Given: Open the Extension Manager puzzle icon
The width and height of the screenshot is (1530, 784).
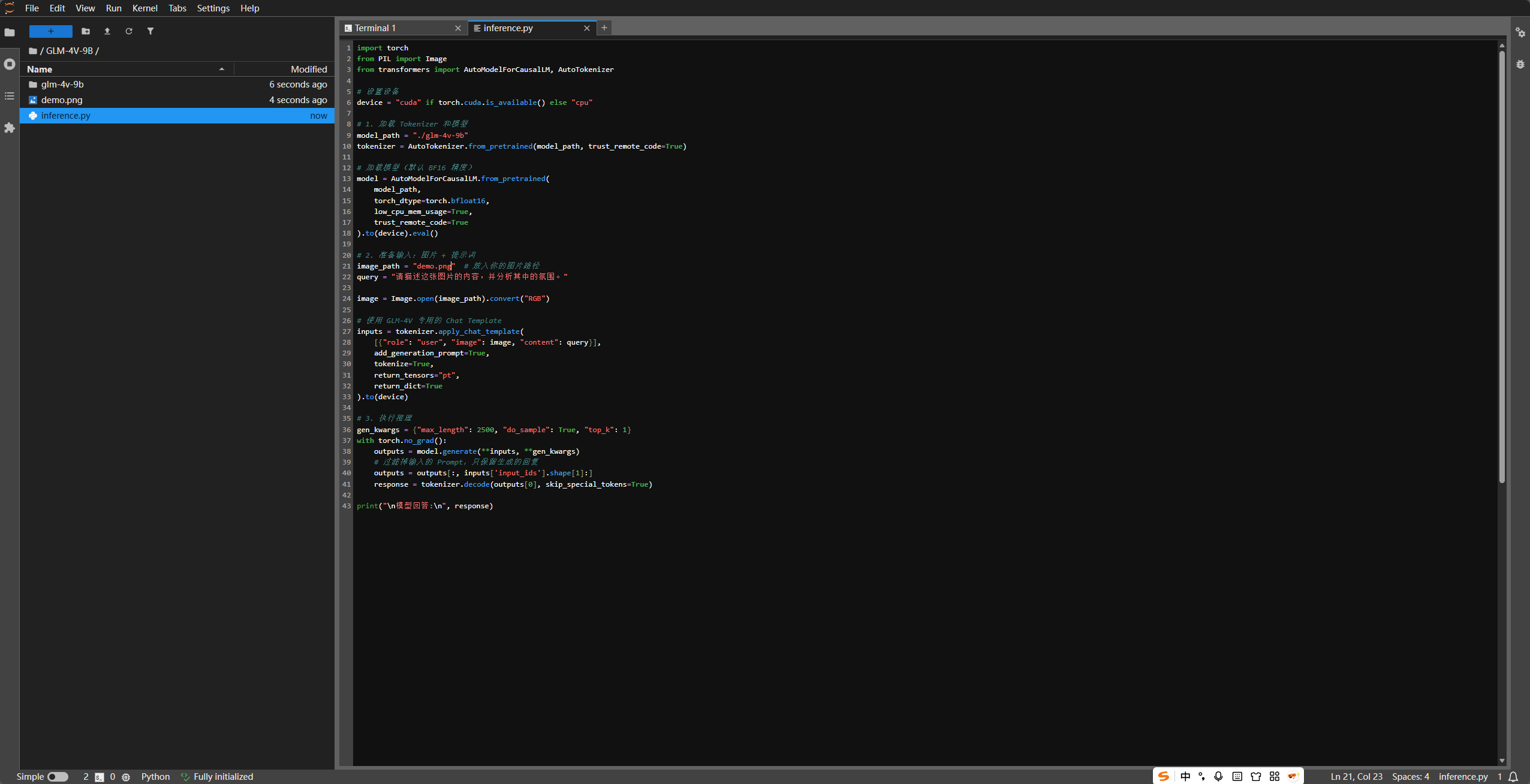Looking at the screenshot, I should click(10, 128).
